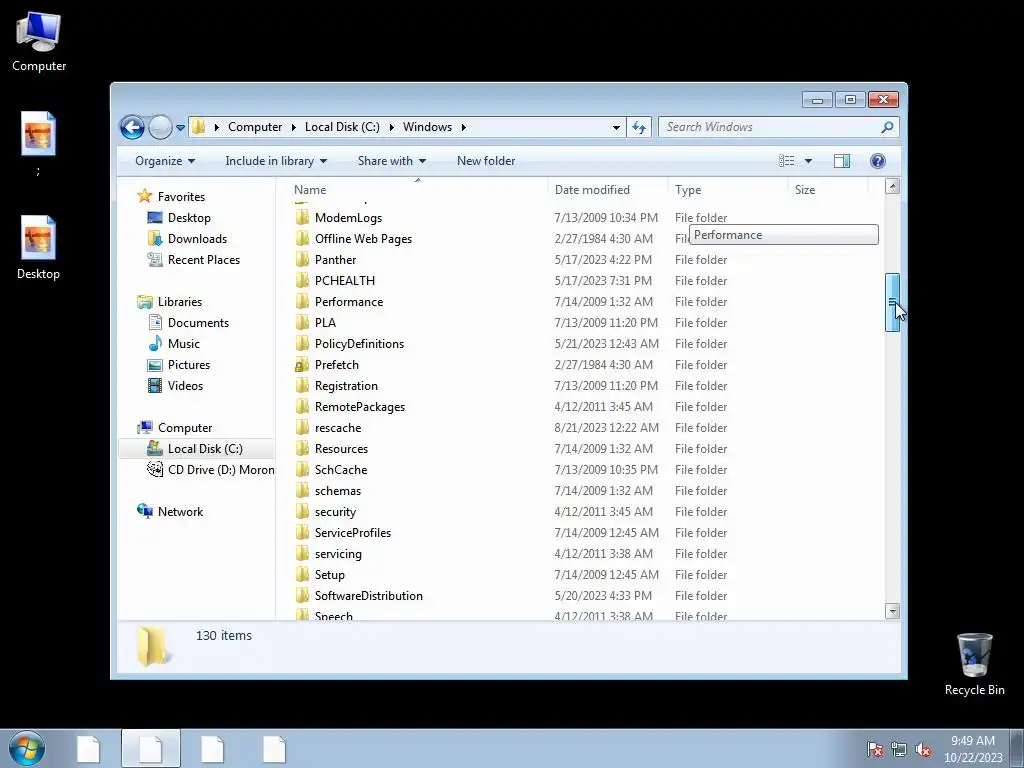
Task: Click scrollbar down arrow in file list
Action: 892,611
